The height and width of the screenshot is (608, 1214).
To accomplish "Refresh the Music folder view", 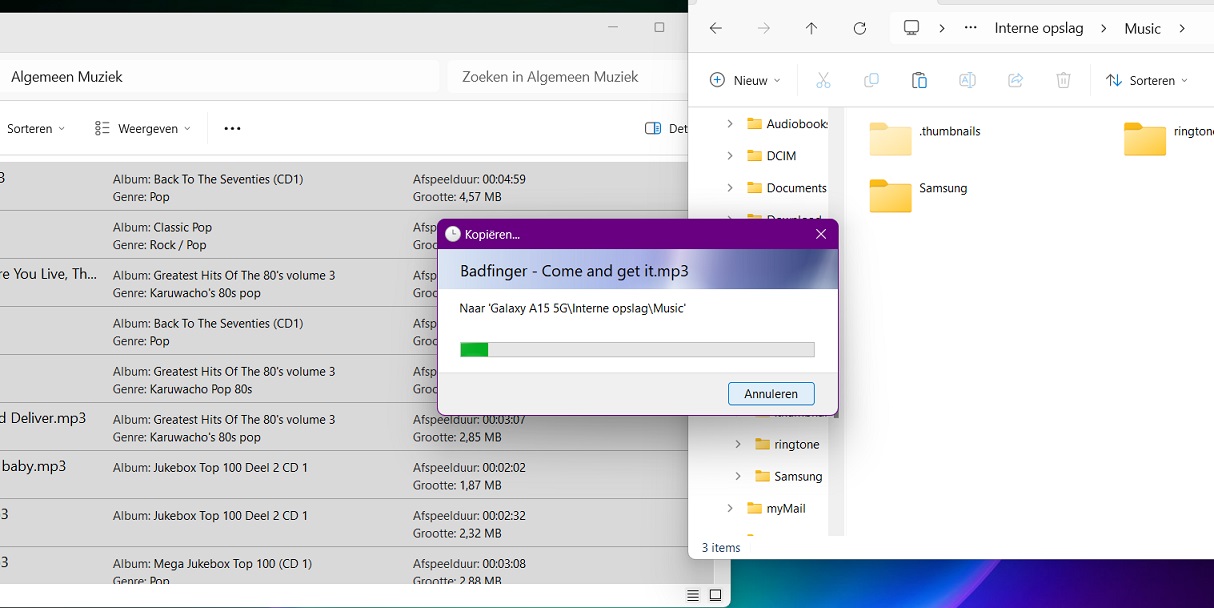I will 859,28.
